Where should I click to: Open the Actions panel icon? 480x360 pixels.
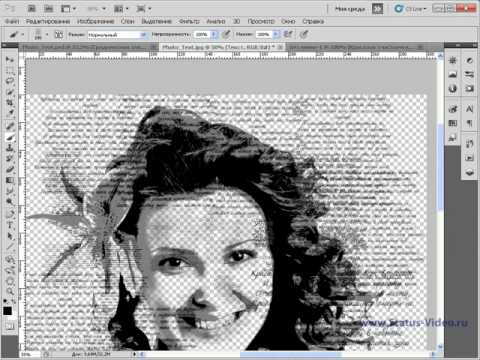click(x=469, y=158)
